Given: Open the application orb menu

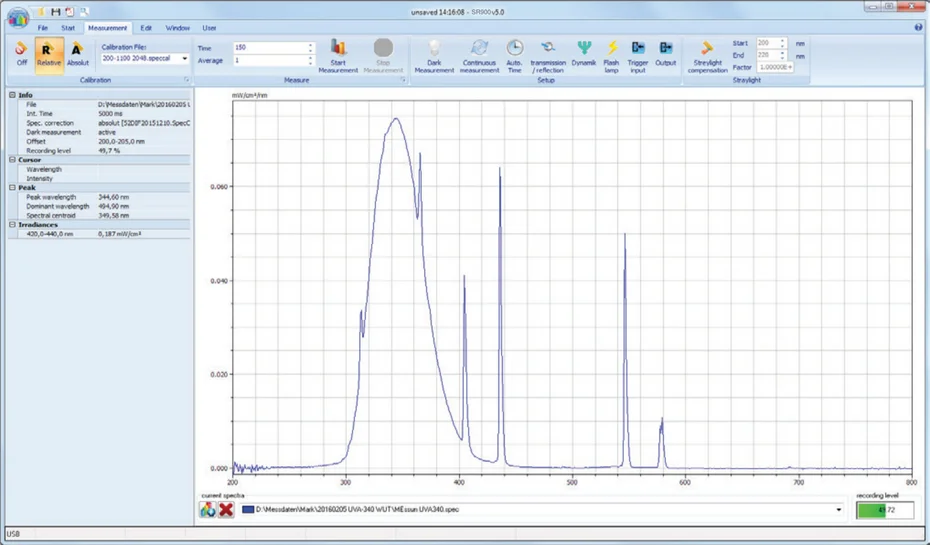Looking at the screenshot, I should coord(18,17).
